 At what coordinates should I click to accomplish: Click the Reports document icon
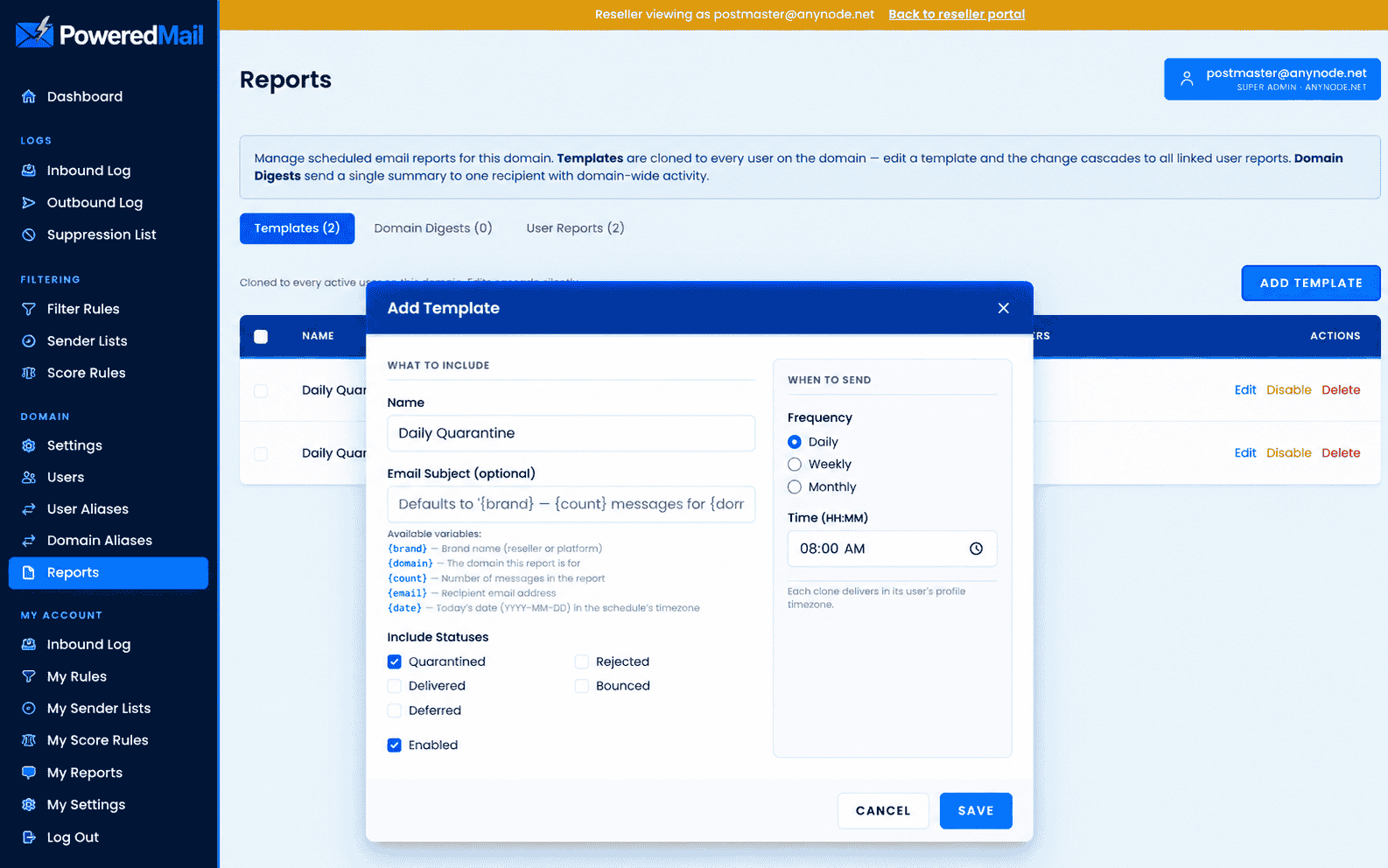[x=29, y=573]
